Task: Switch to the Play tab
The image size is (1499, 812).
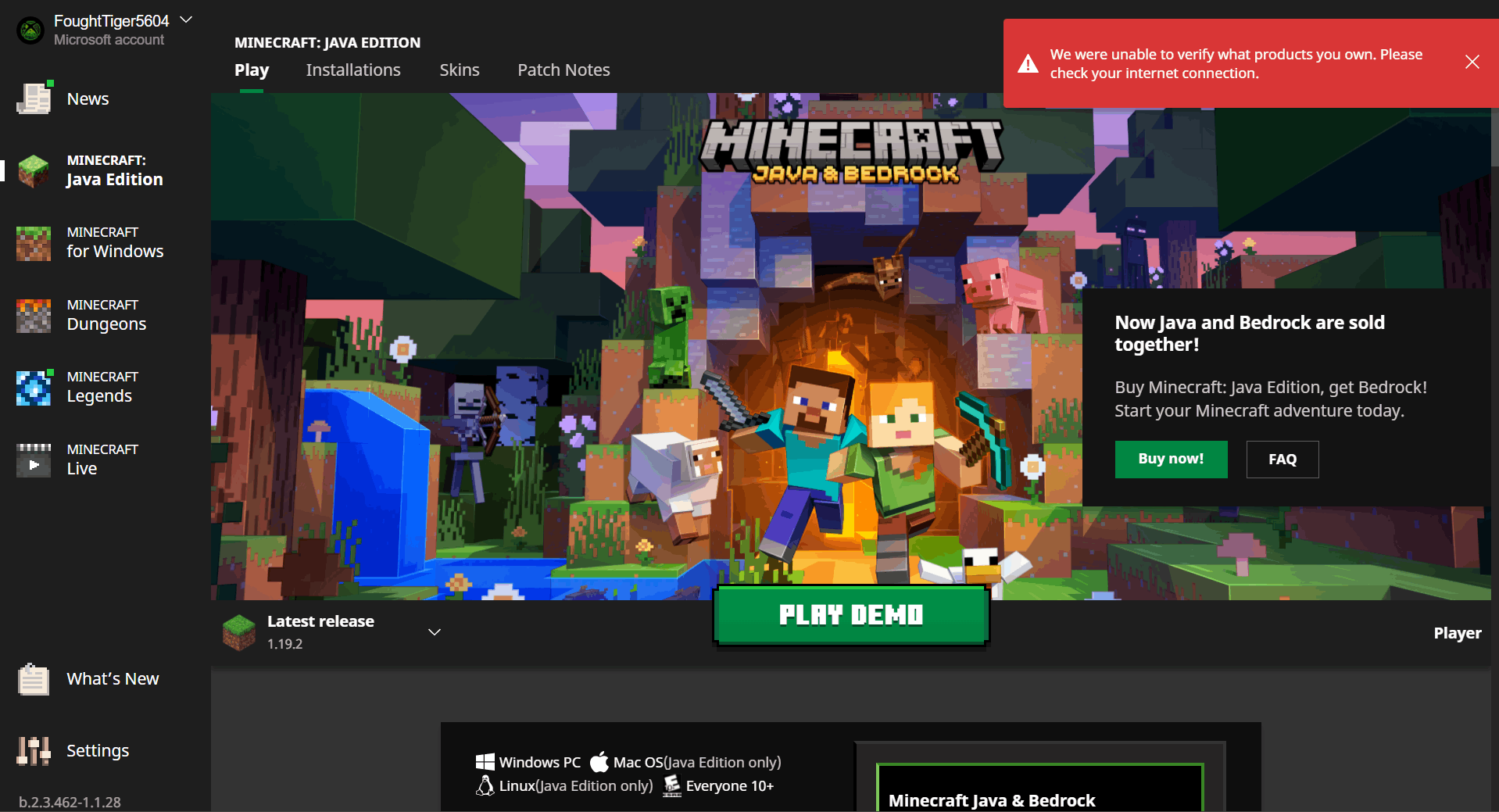Action: click(x=252, y=70)
